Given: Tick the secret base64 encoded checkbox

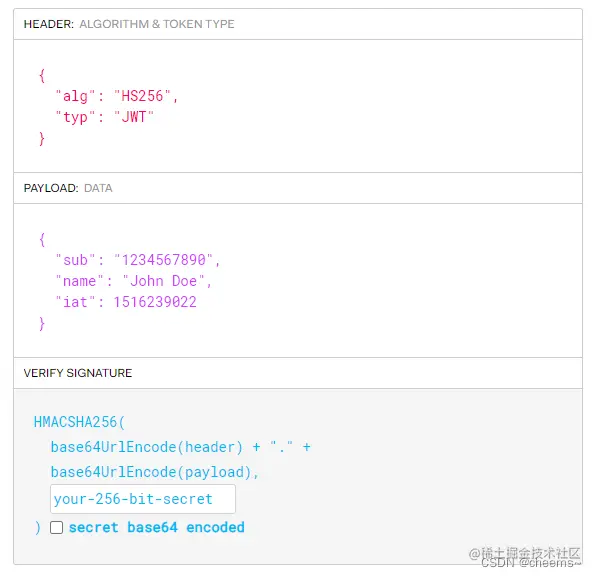Looking at the screenshot, I should point(57,527).
